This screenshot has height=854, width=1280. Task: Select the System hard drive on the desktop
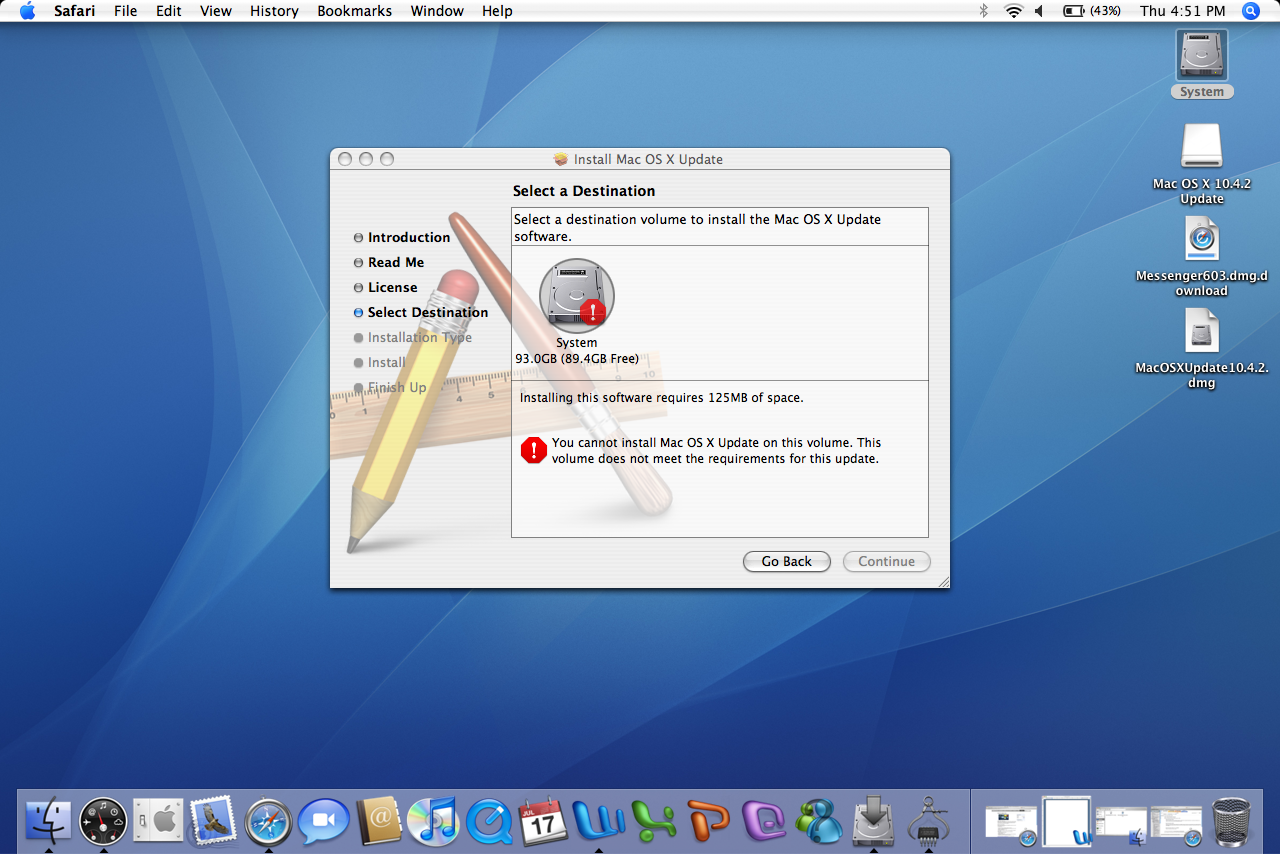click(x=1202, y=55)
